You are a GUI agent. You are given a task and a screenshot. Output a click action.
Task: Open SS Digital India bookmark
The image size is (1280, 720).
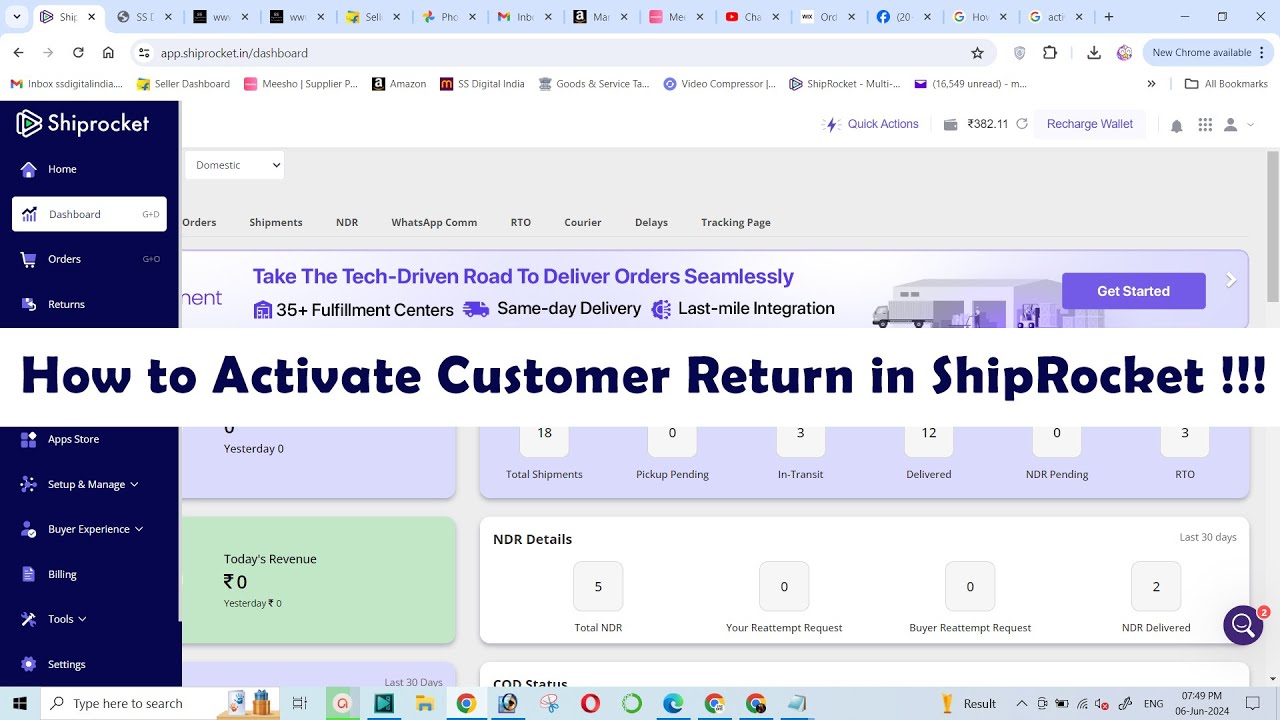click(x=482, y=84)
